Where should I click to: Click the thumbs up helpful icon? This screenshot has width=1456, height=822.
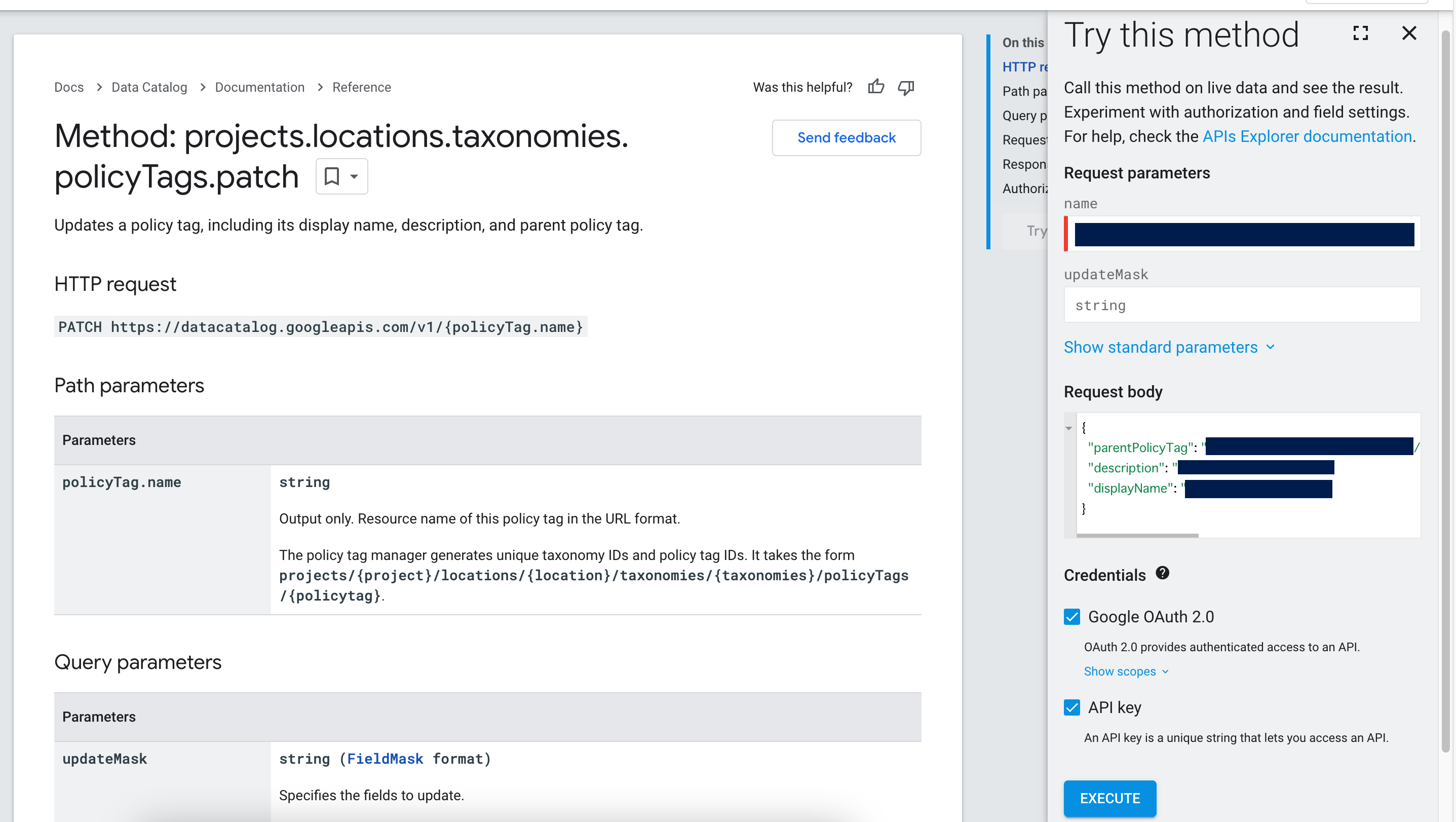pyautogui.click(x=875, y=87)
